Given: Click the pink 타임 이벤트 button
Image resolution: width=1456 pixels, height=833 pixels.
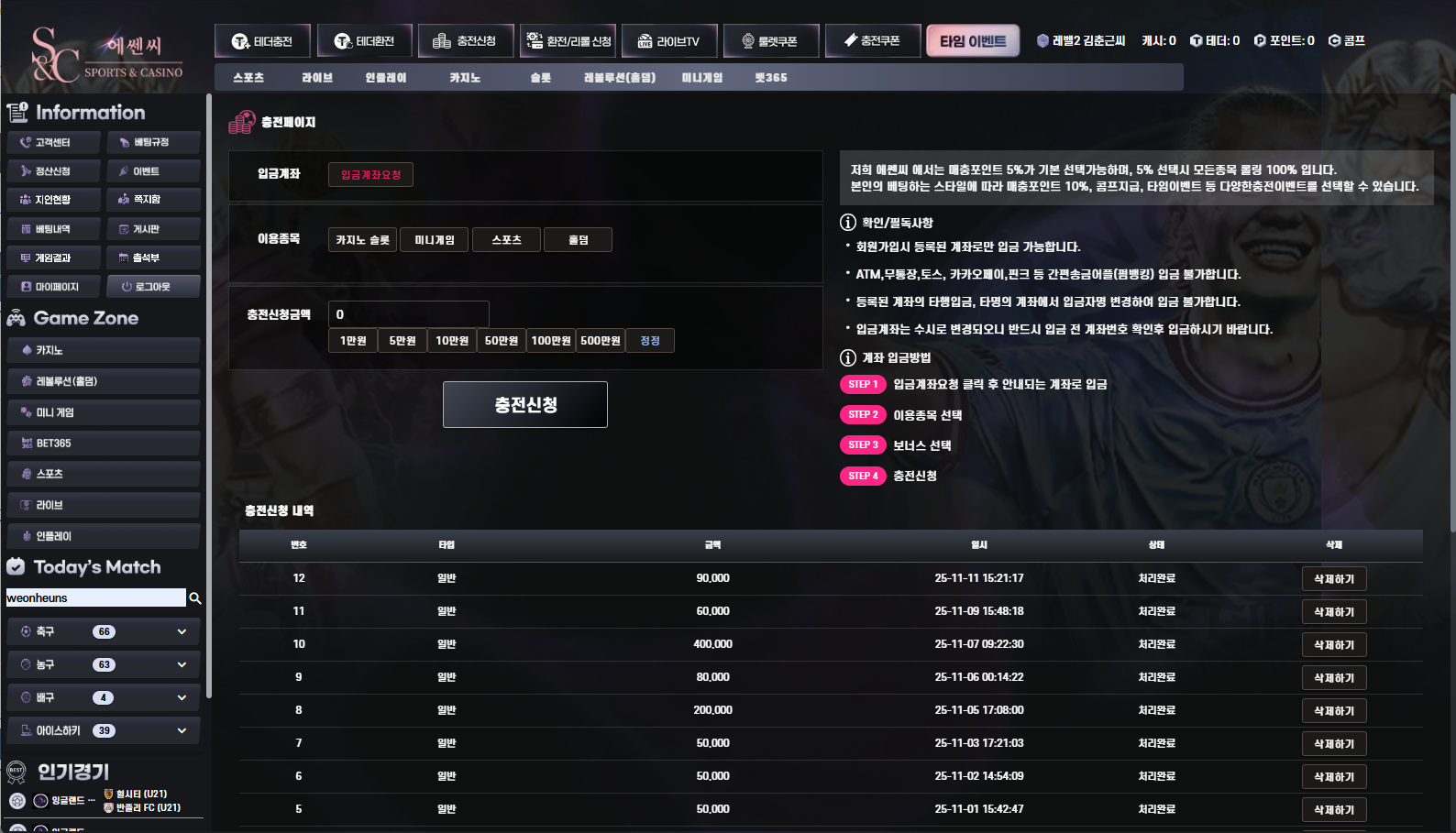Looking at the screenshot, I should 973,41.
